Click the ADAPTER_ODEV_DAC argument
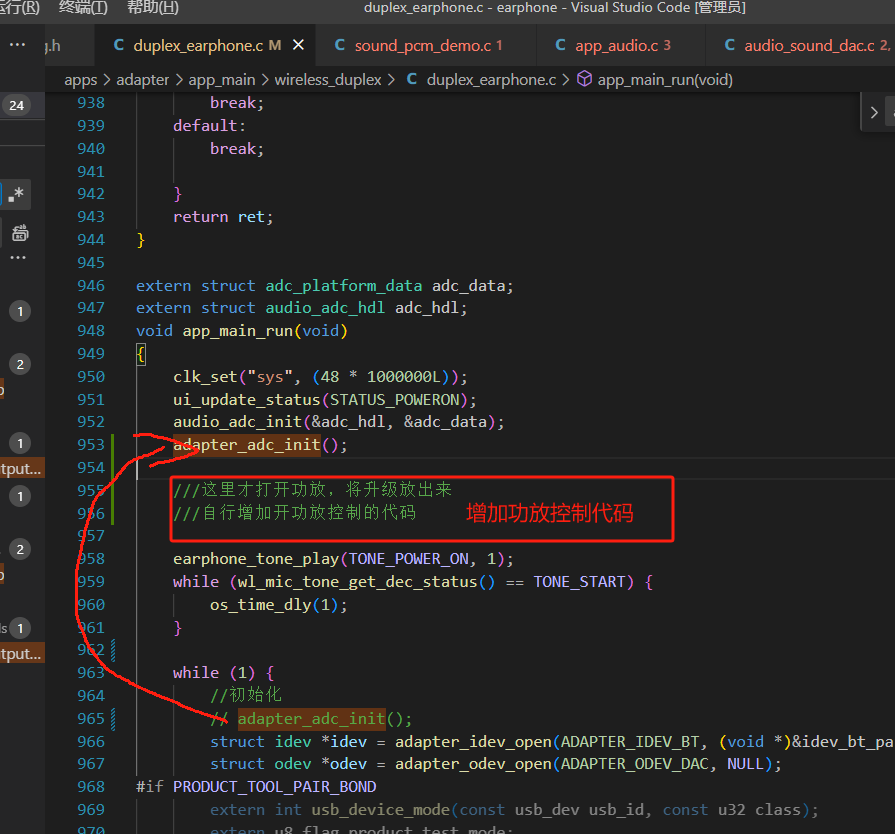 [x=635, y=764]
